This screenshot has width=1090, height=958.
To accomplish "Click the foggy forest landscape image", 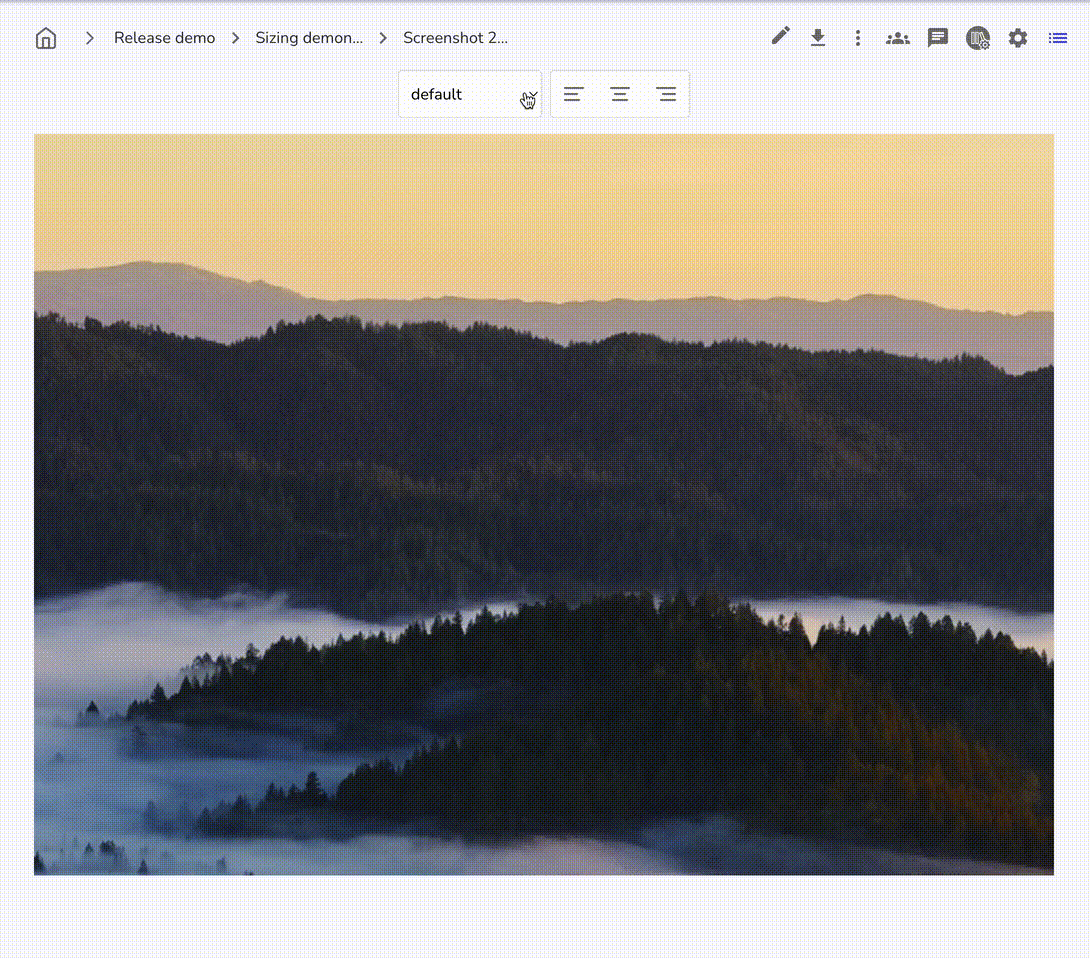I will pos(544,504).
